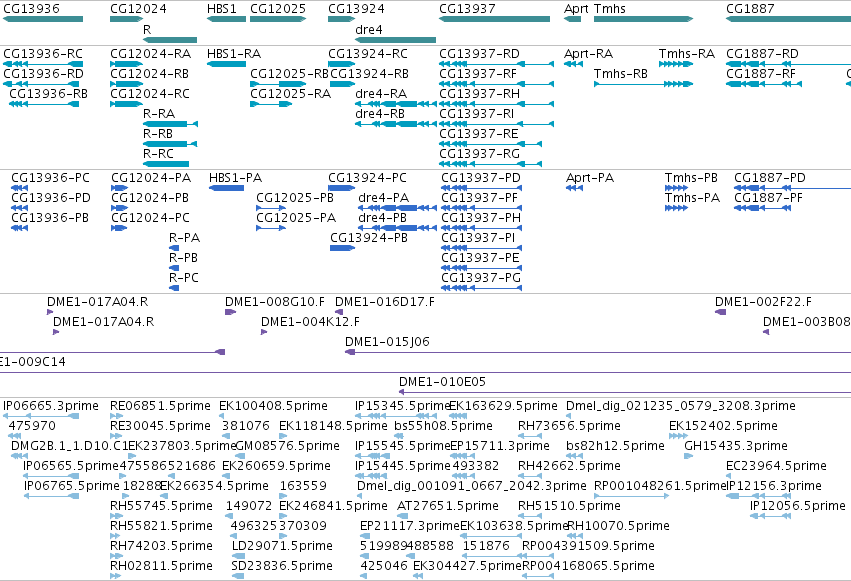Click EST GH15435.3prime
The height and width of the screenshot is (581, 851).
click(689, 456)
